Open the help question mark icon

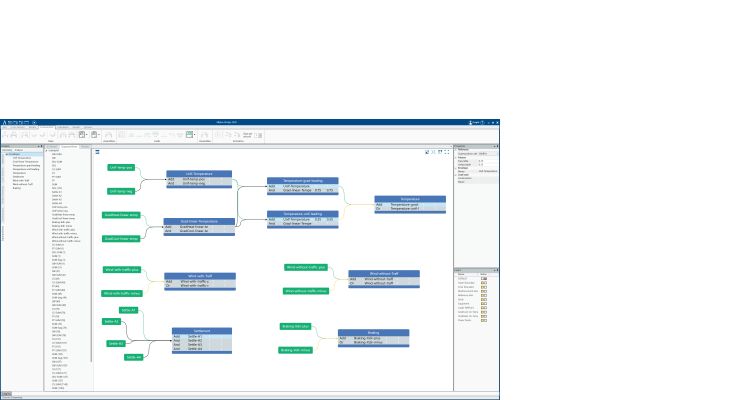click(482, 122)
